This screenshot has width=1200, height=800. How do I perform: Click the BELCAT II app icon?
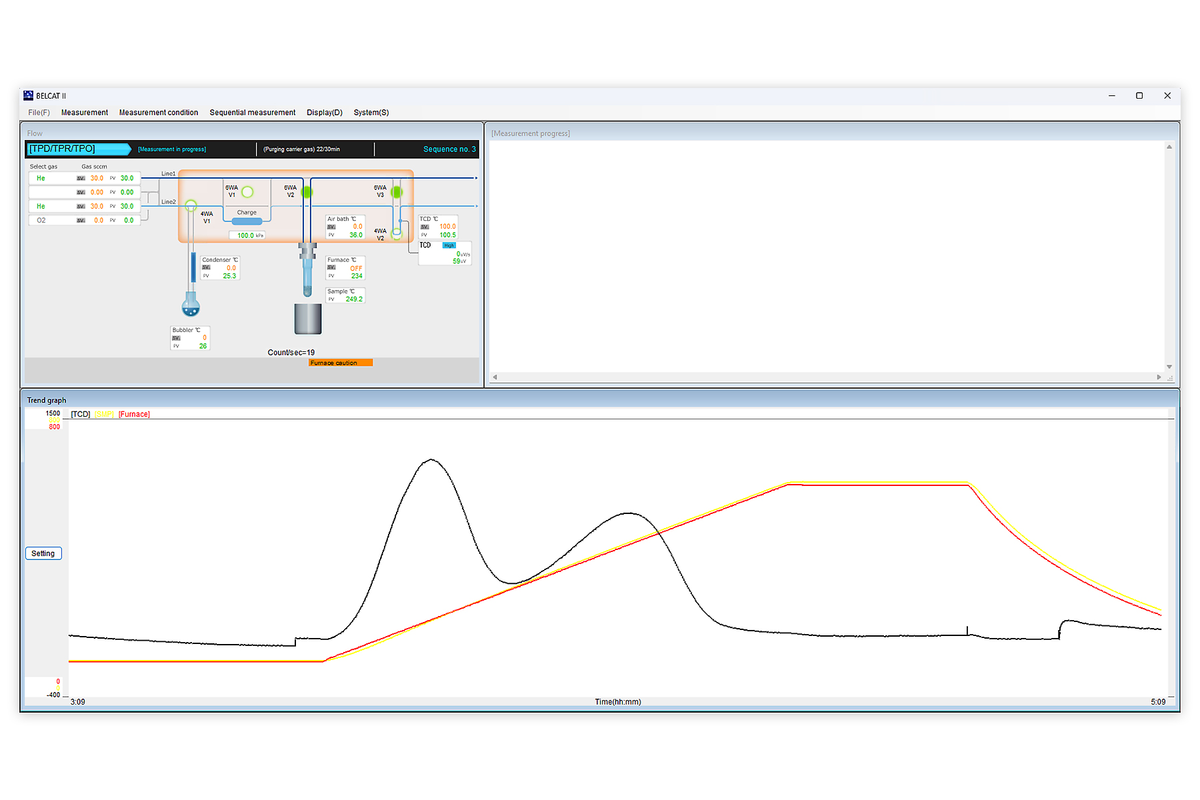(29, 95)
